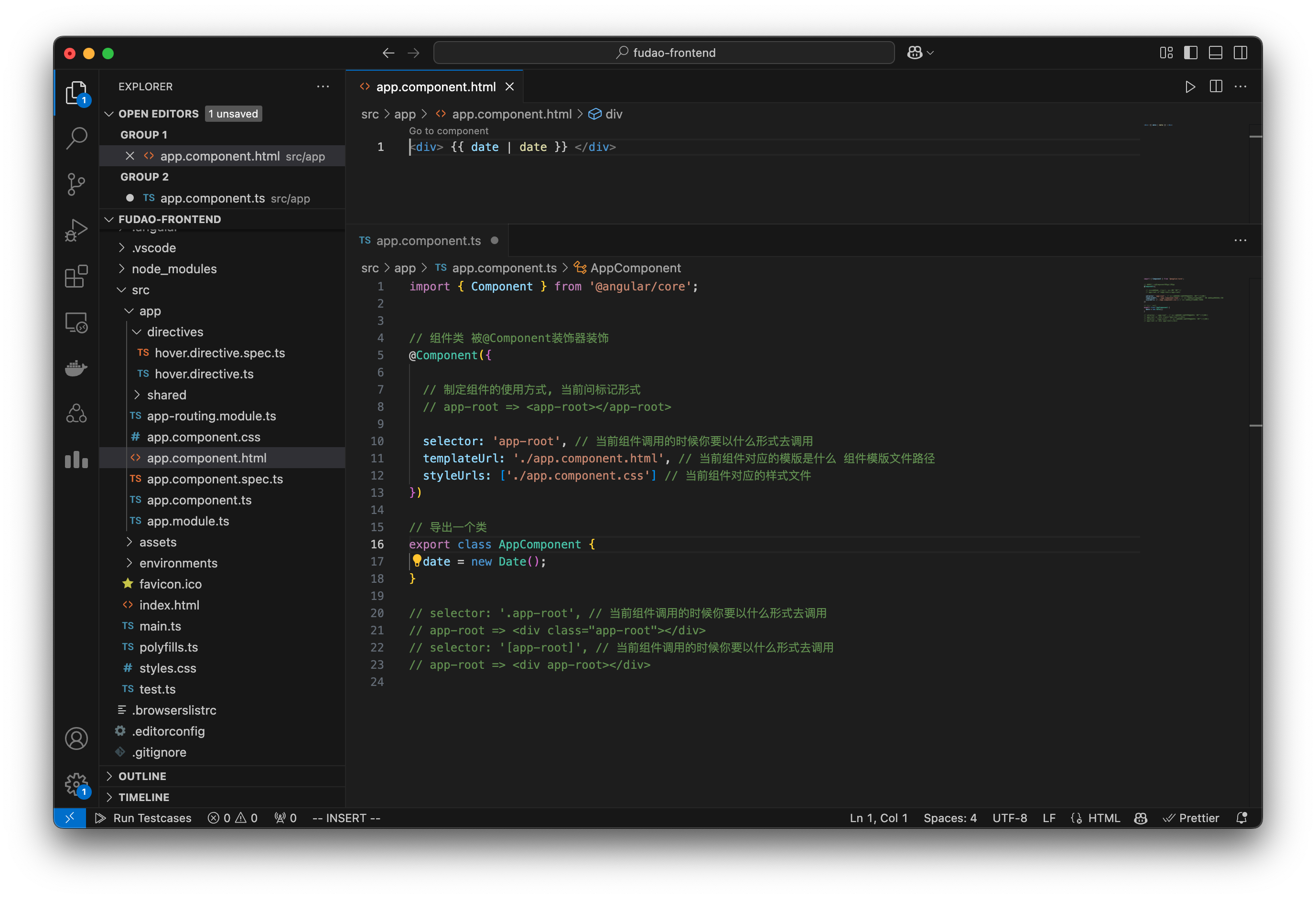The height and width of the screenshot is (899, 1316).
Task: Open notifications via the bell icon
Action: tap(1241, 818)
